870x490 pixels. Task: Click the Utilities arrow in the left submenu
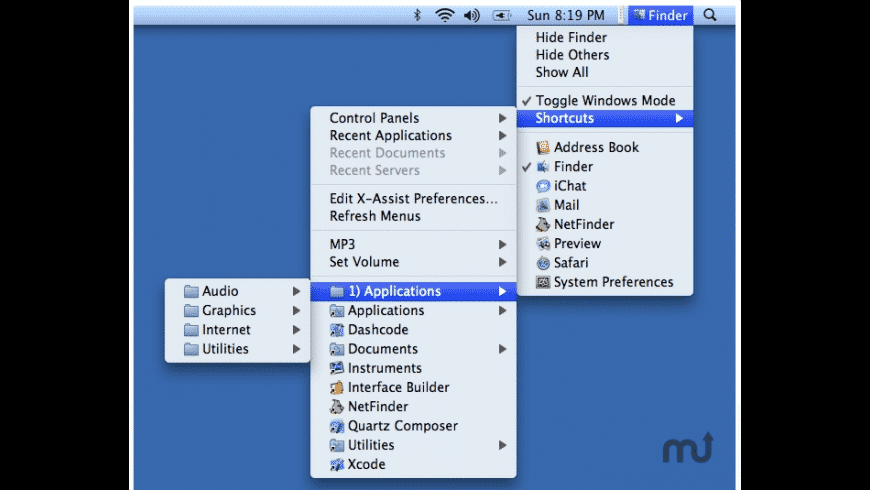[x=296, y=349]
